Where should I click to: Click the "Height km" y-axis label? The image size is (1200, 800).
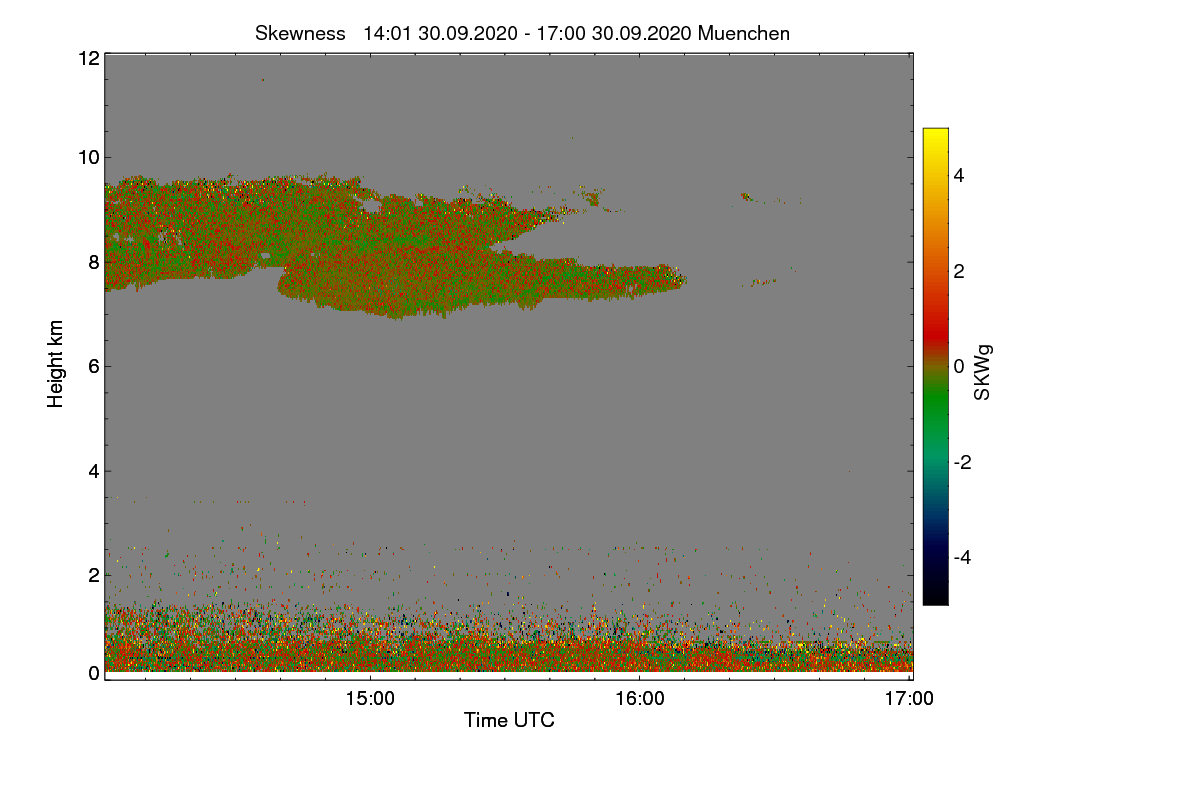(56, 364)
